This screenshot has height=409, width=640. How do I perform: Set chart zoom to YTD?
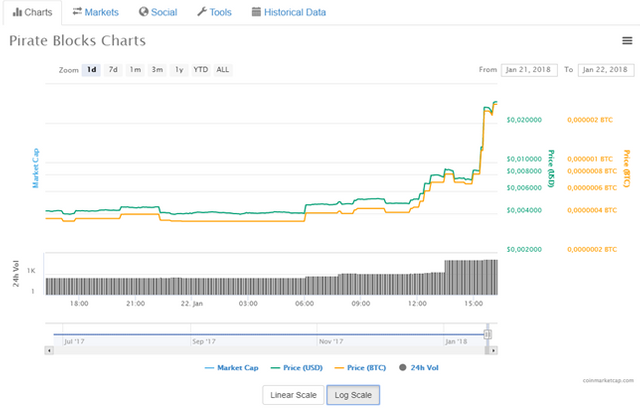[200, 70]
